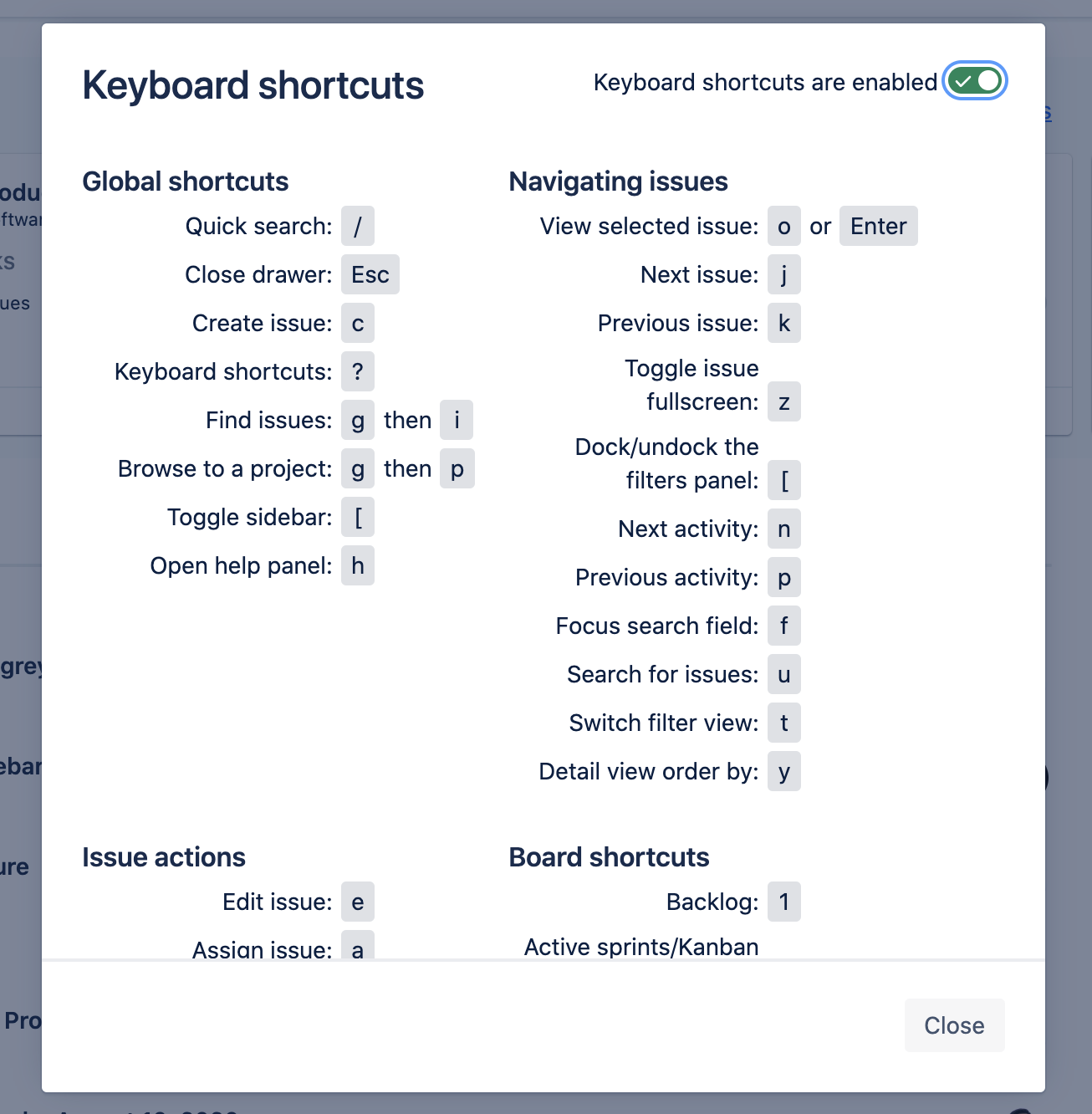This screenshot has width=1092, height=1114.
Task: Click the 'i' badge after 'then' in Find issues
Action: pos(457,420)
